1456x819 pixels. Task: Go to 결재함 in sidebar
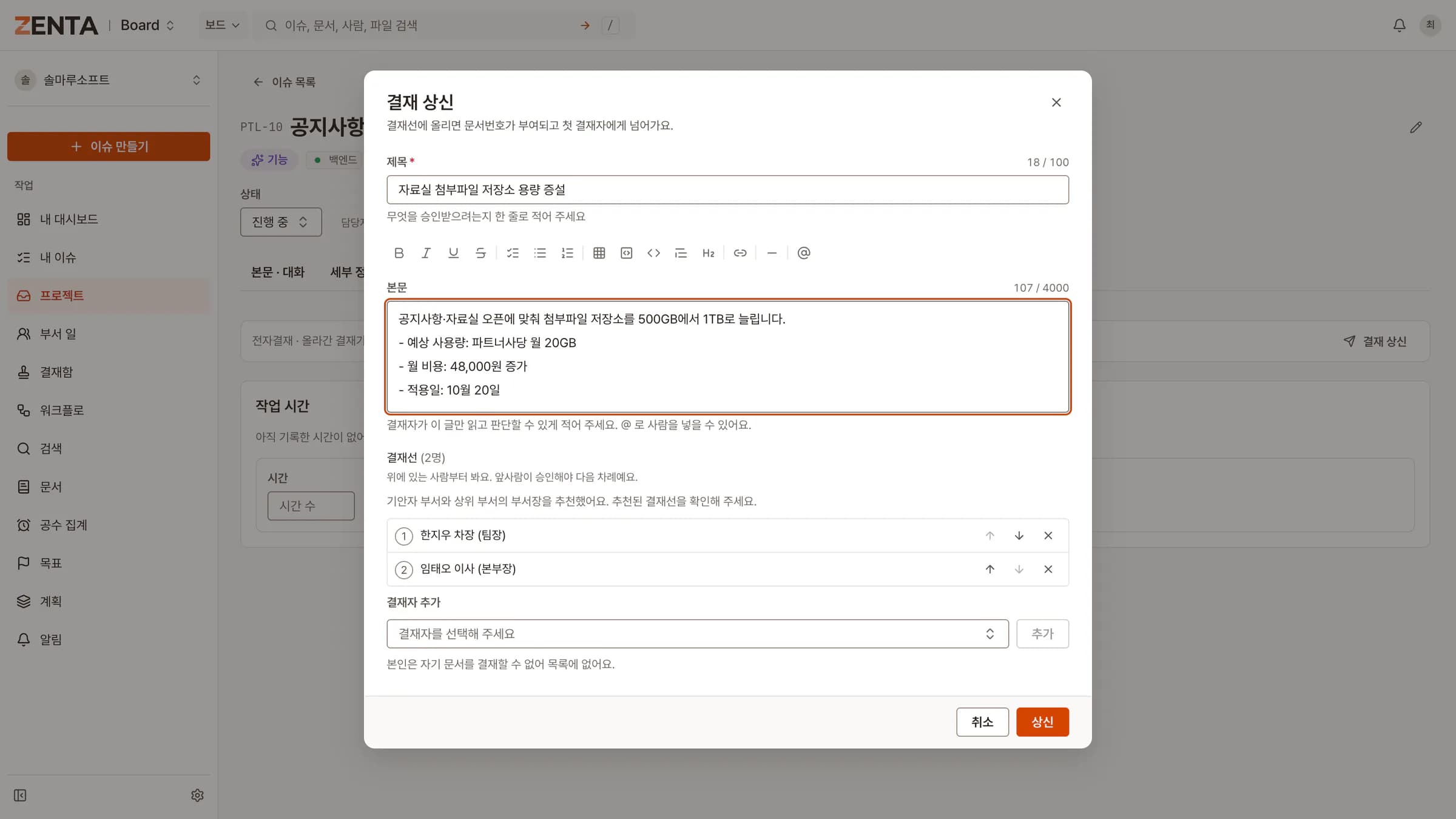pyautogui.click(x=109, y=372)
